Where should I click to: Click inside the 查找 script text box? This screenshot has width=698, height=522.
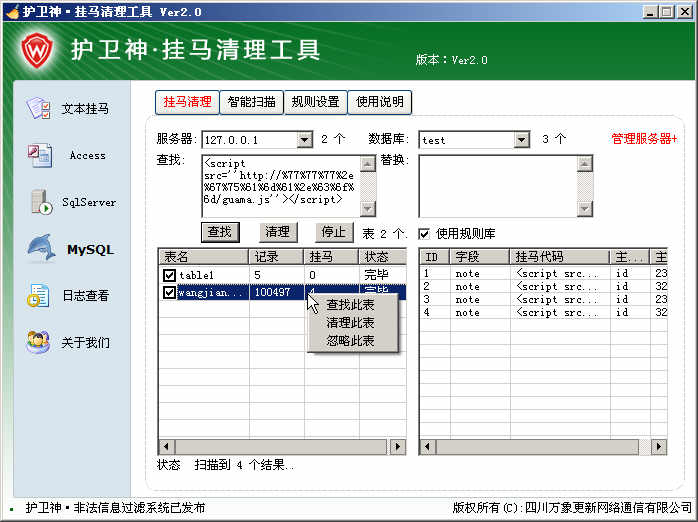(x=281, y=186)
